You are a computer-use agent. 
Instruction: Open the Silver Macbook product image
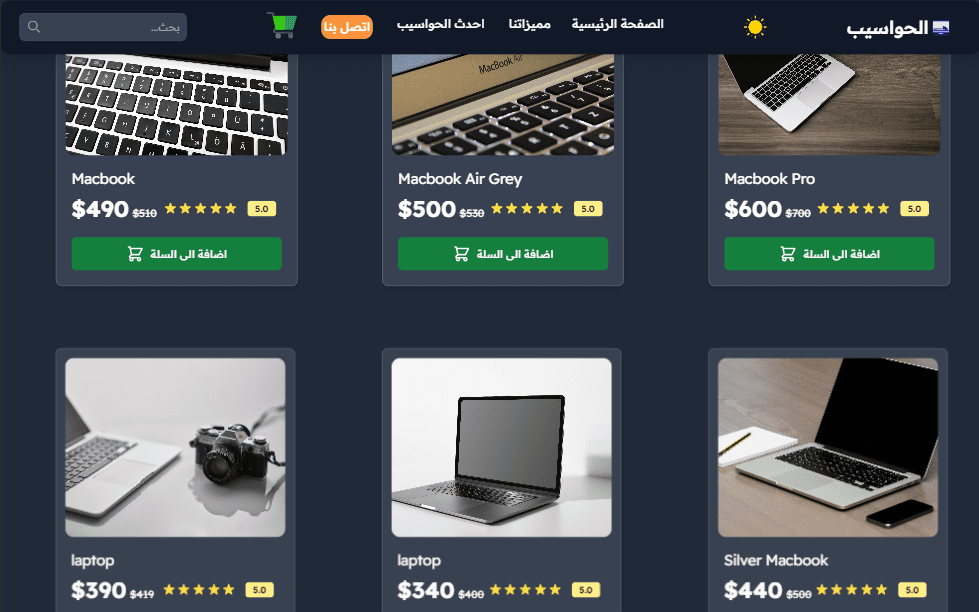coord(828,447)
